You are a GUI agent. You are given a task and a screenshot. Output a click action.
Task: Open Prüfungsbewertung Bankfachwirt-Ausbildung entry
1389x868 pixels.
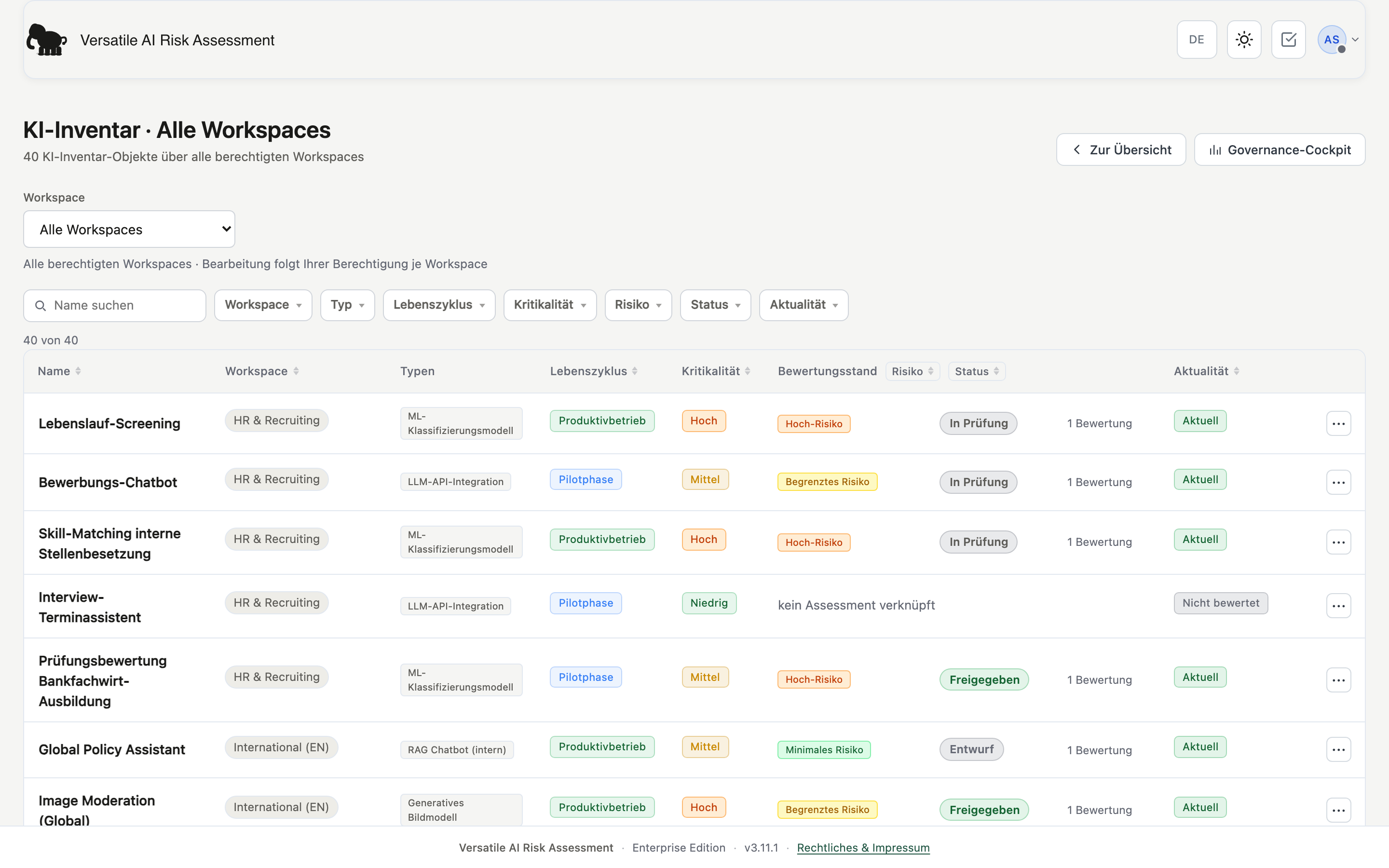pos(103,681)
